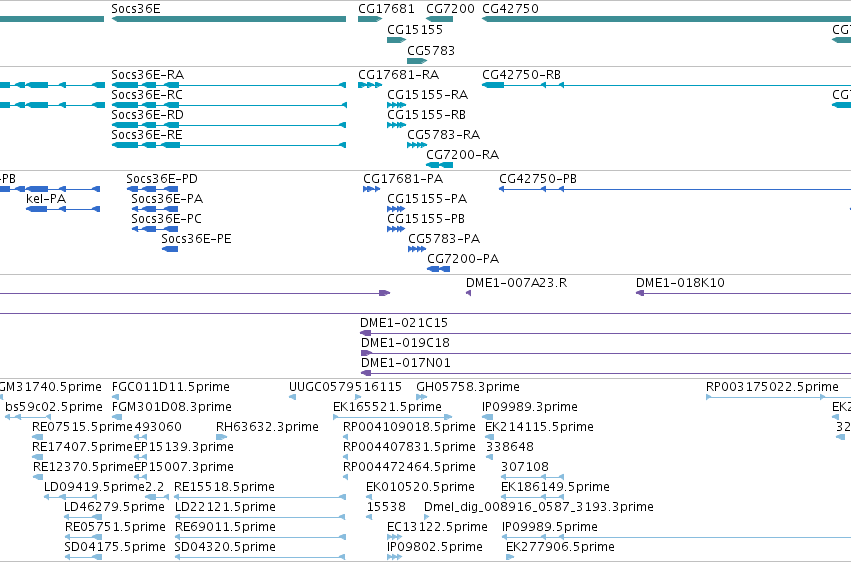Select EST GH05758.3prime

pyautogui.click(x=422, y=397)
